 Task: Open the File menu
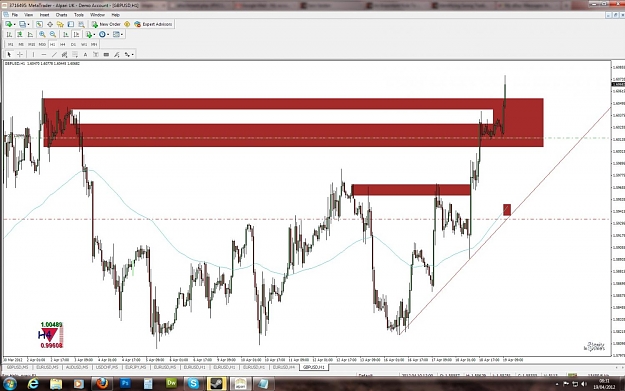15,15
